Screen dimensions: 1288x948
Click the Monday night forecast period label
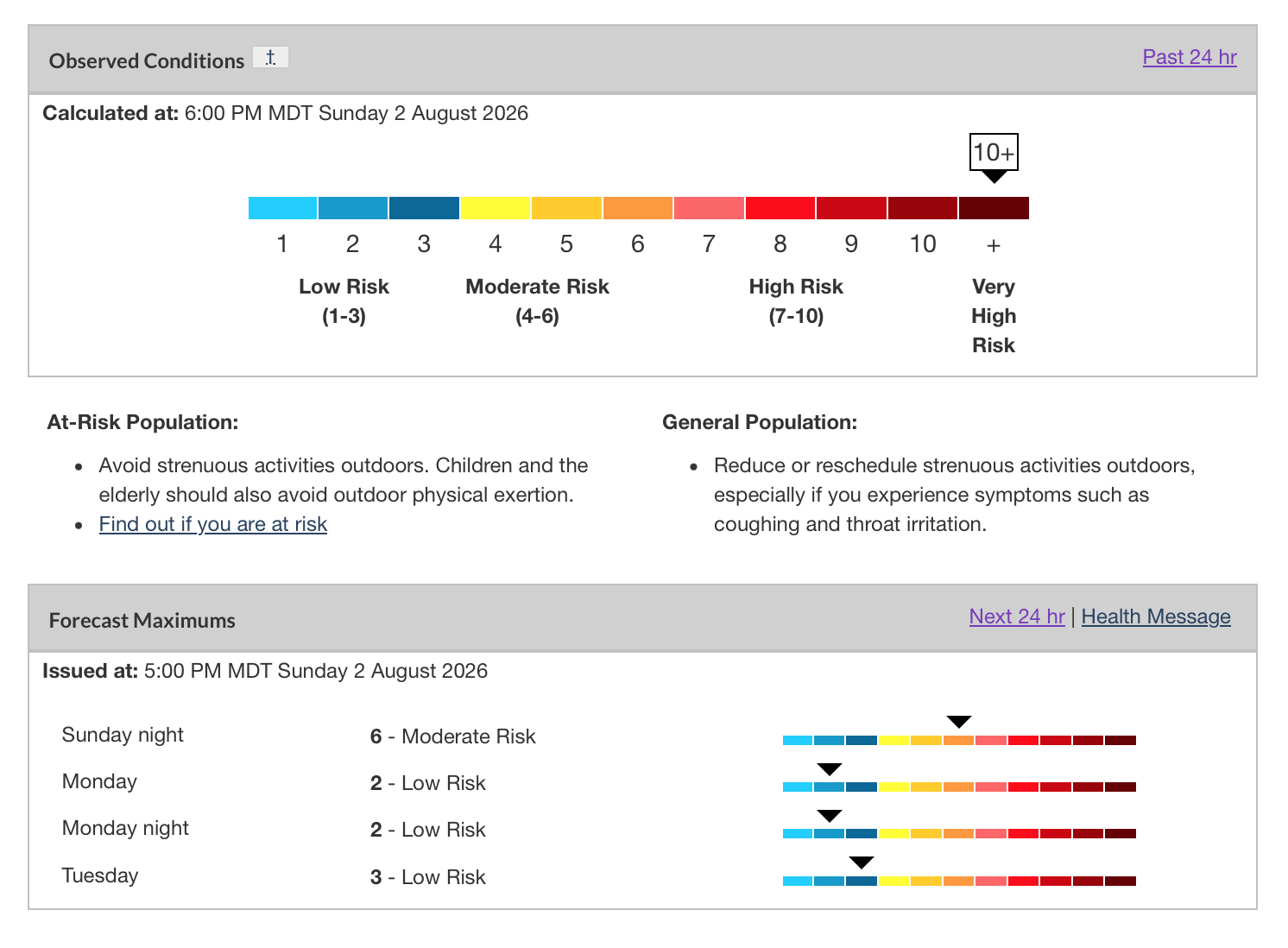[x=125, y=828]
